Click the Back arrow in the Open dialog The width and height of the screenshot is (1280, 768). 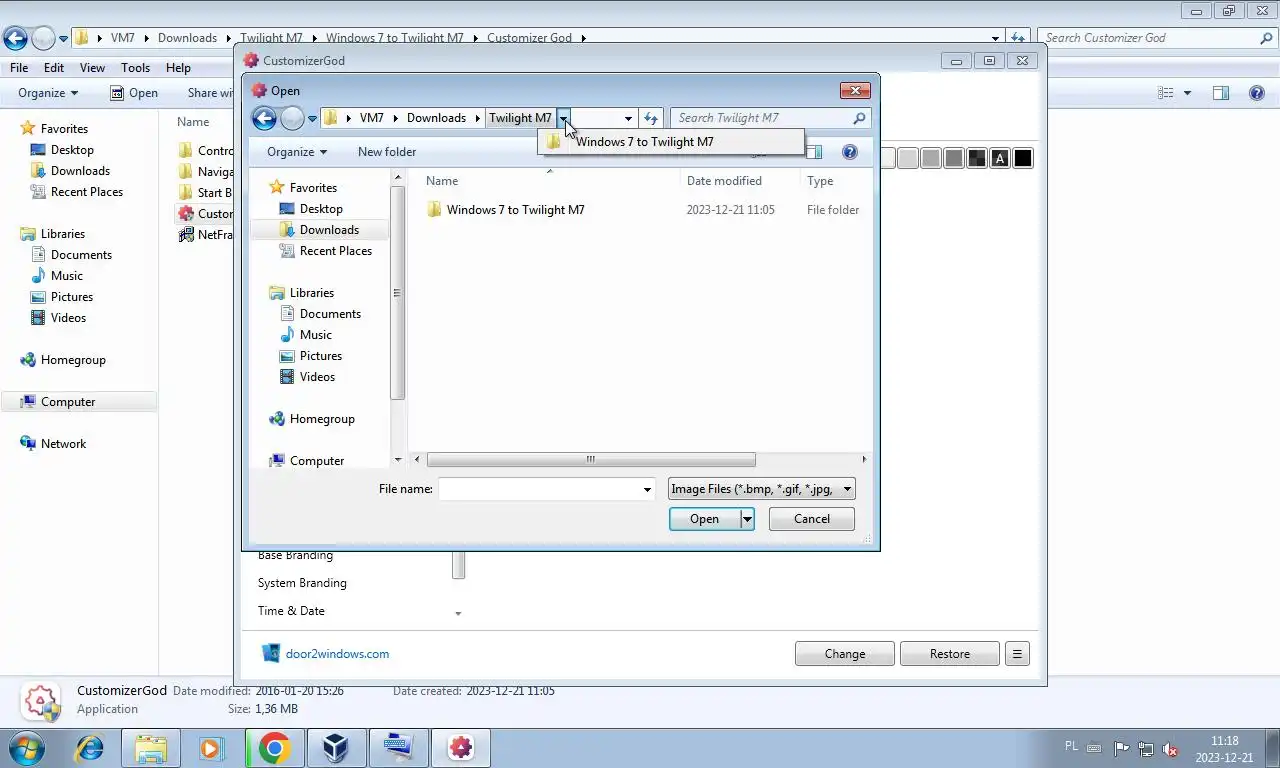pyautogui.click(x=264, y=119)
